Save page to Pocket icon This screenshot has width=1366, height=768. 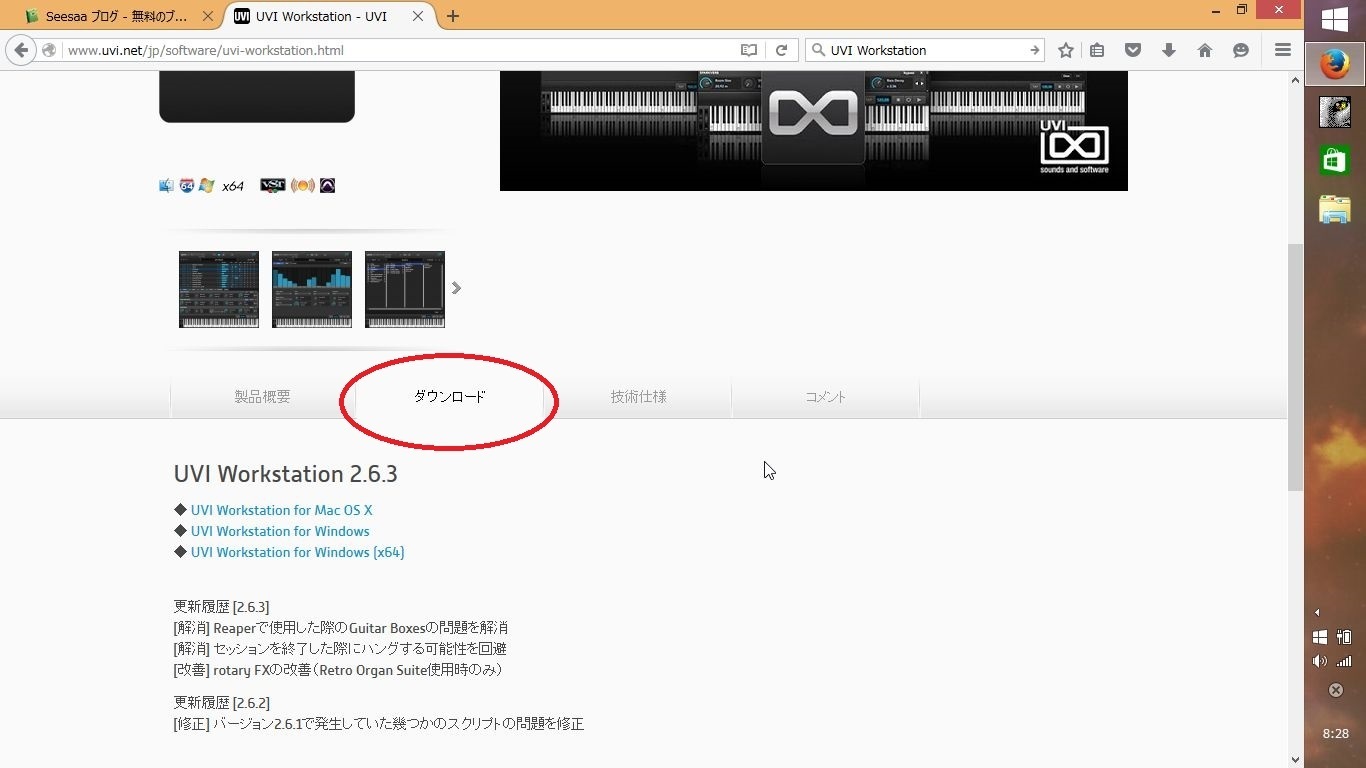coord(1133,50)
